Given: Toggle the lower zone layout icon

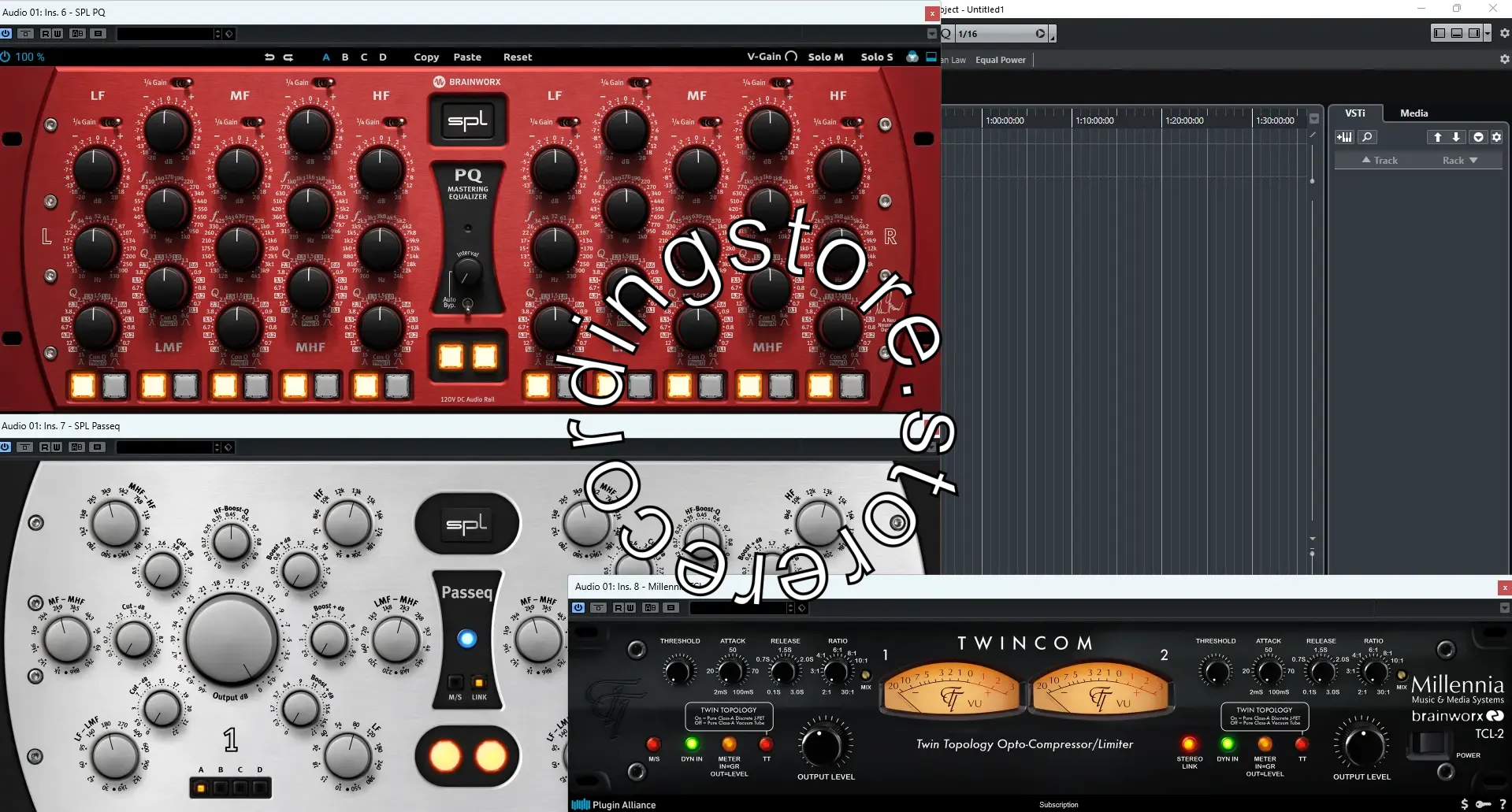Looking at the screenshot, I should (x=1457, y=33).
